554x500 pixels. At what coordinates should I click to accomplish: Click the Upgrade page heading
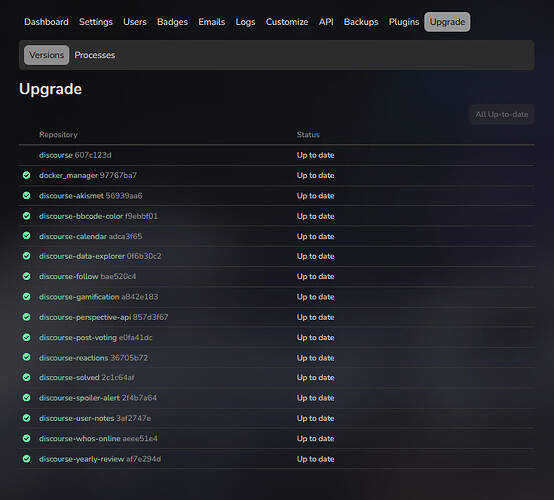[51, 89]
